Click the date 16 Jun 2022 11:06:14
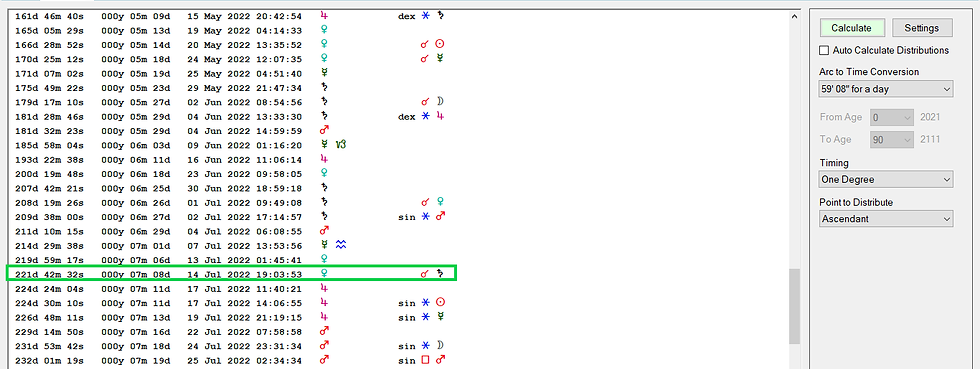Screen dimensions: 980x369 click(245, 159)
